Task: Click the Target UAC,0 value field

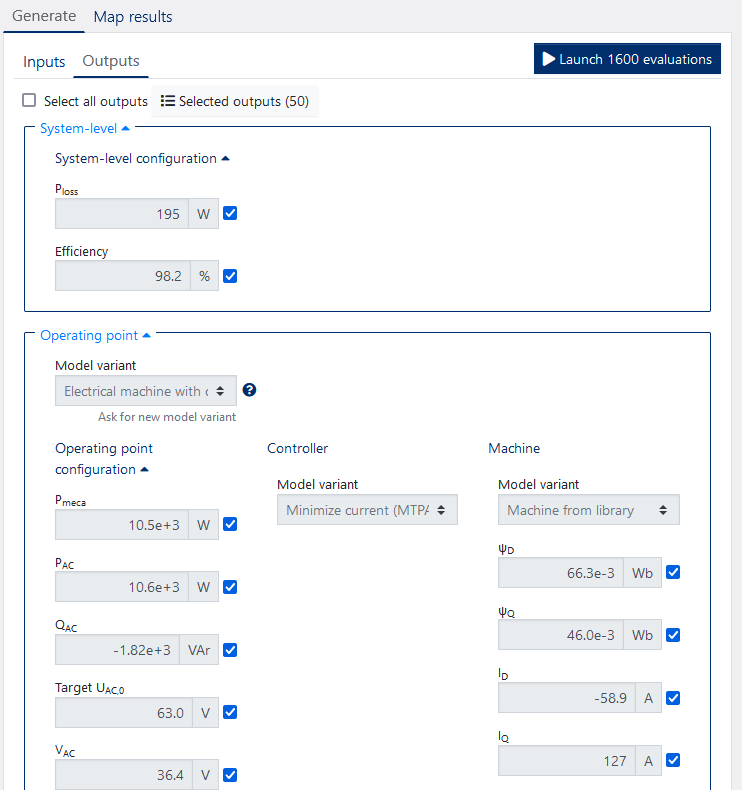Action: pos(120,713)
